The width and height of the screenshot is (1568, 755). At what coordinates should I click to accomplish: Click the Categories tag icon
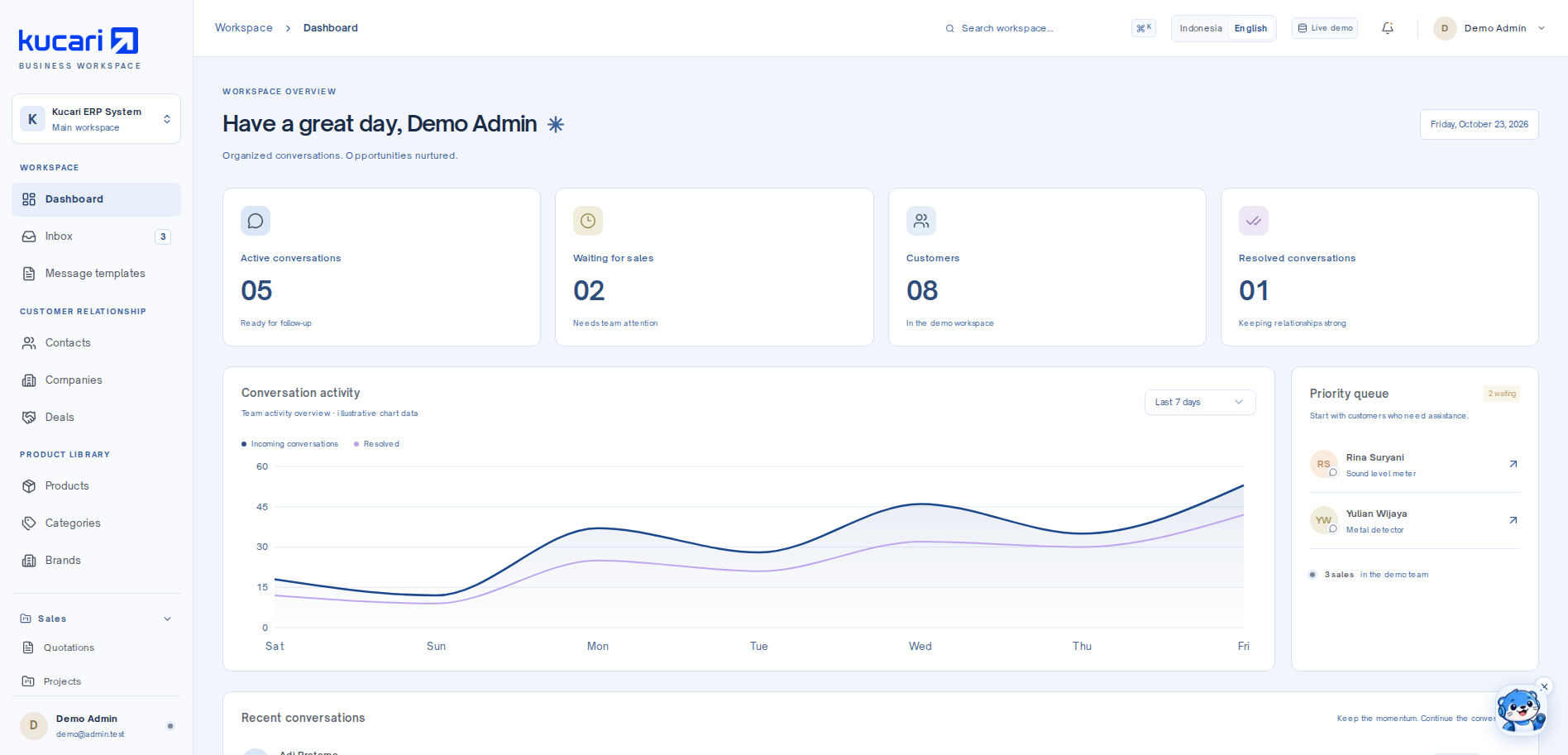[x=29, y=523]
